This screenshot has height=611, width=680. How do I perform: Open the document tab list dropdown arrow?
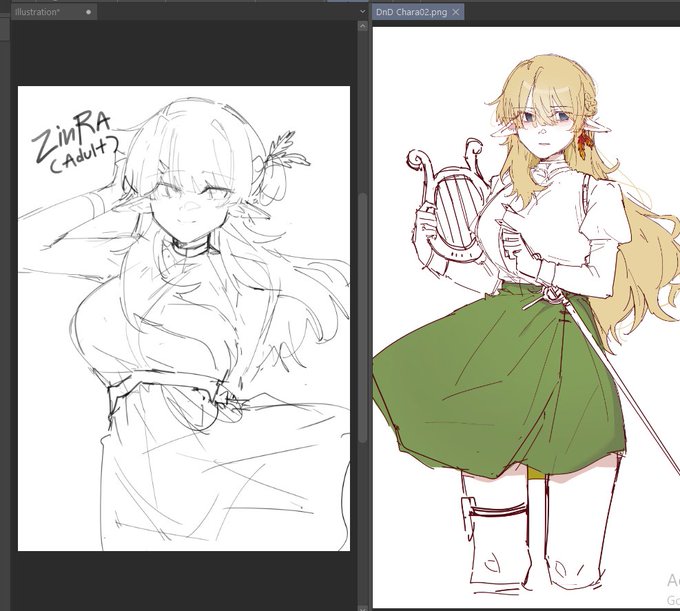pyautogui.click(x=363, y=12)
